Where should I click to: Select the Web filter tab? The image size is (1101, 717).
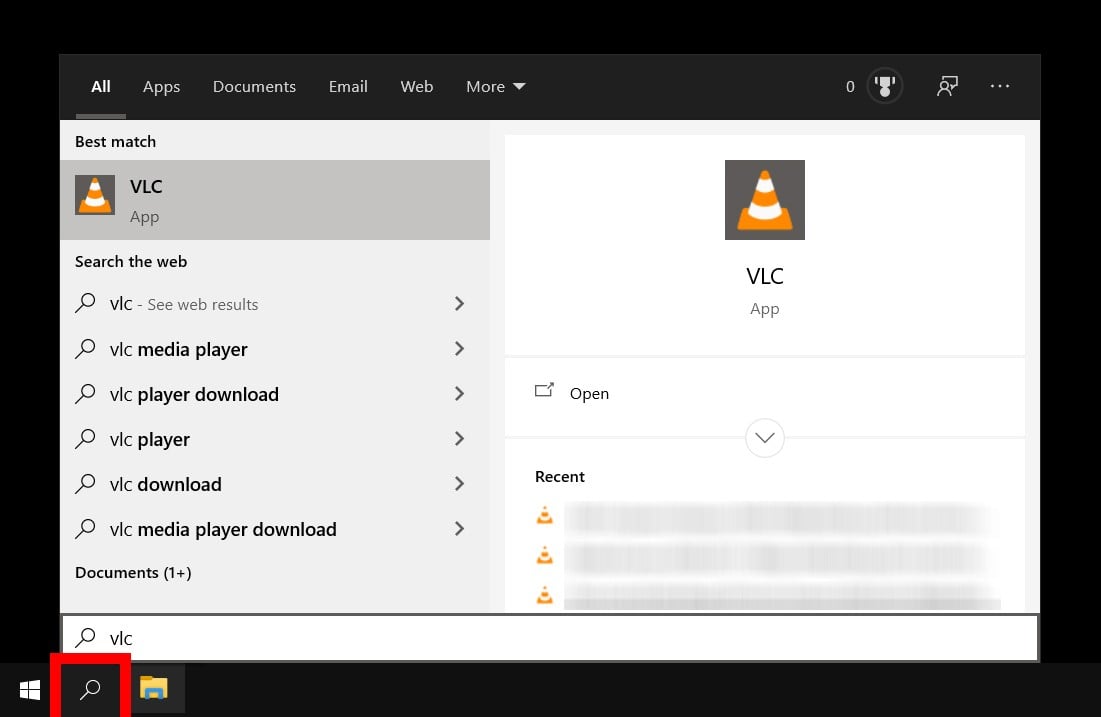pyautogui.click(x=416, y=87)
